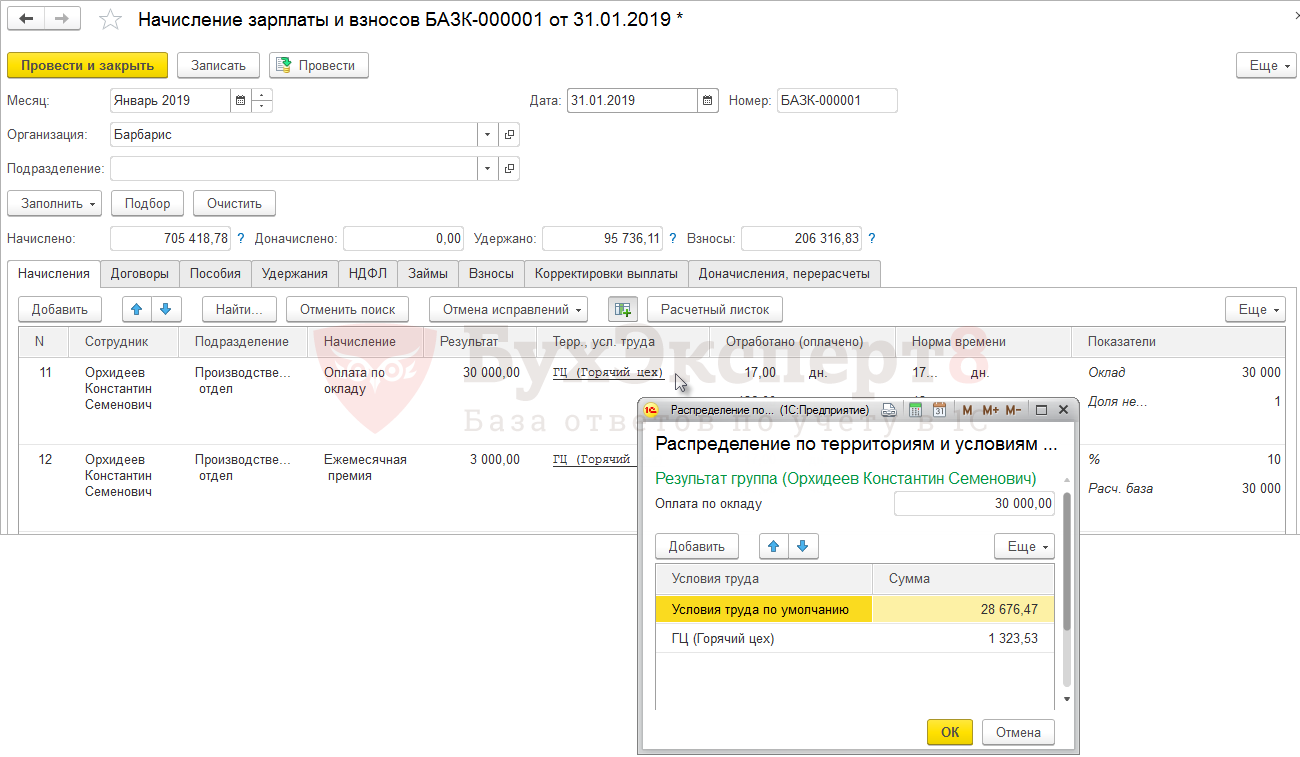
Task: Open the Организация Барбарис record form
Action: [x=509, y=135]
